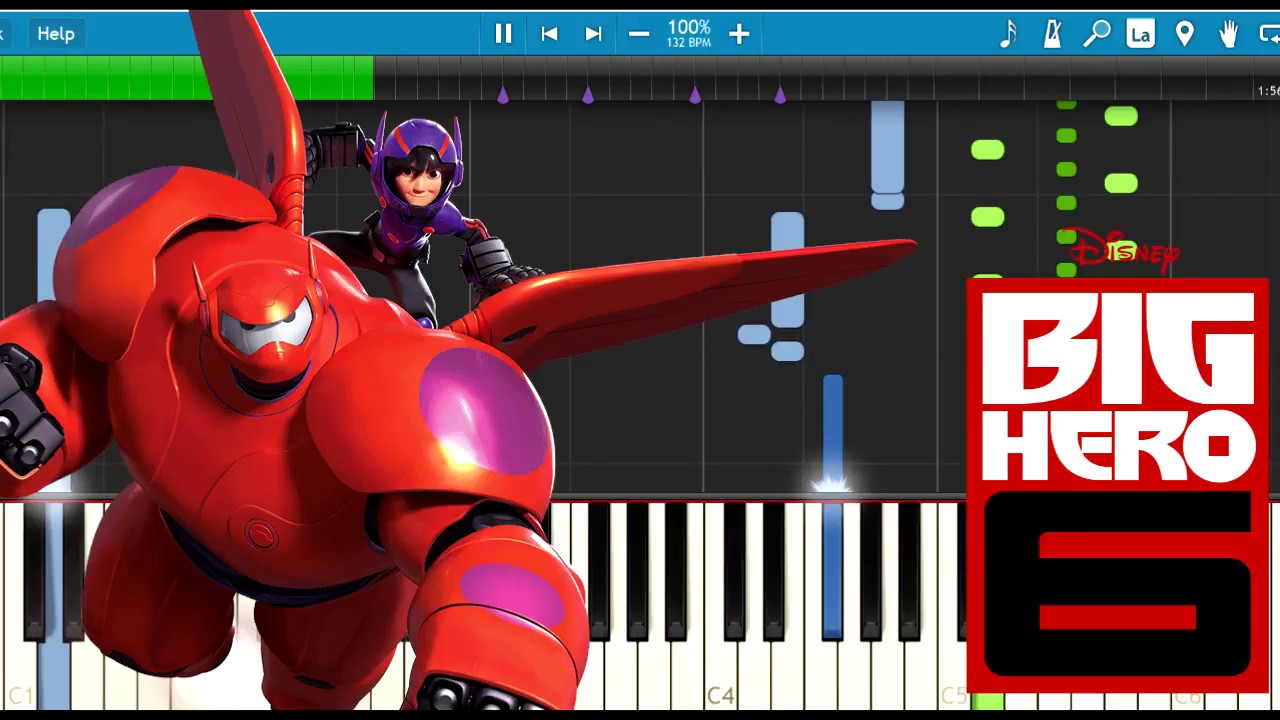Open the bookmark pin tool
Image resolution: width=1280 pixels, height=720 pixels.
click(1184, 34)
